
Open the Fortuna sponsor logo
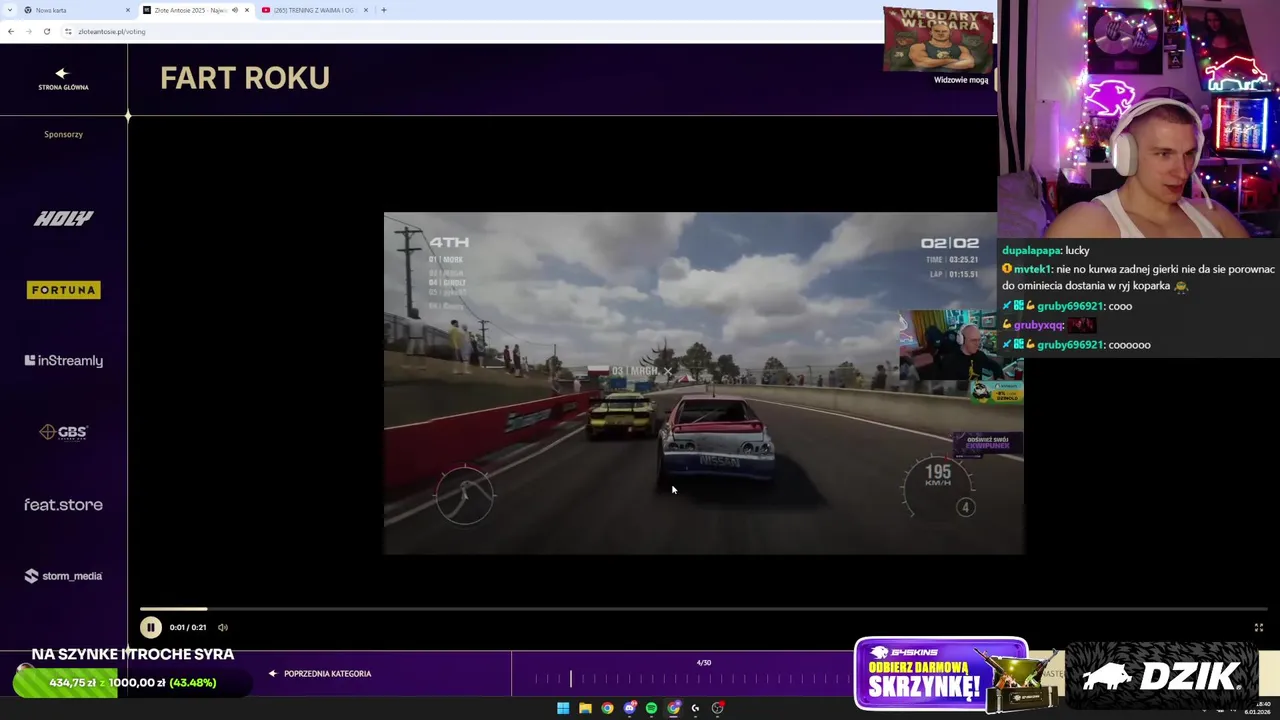(63, 290)
